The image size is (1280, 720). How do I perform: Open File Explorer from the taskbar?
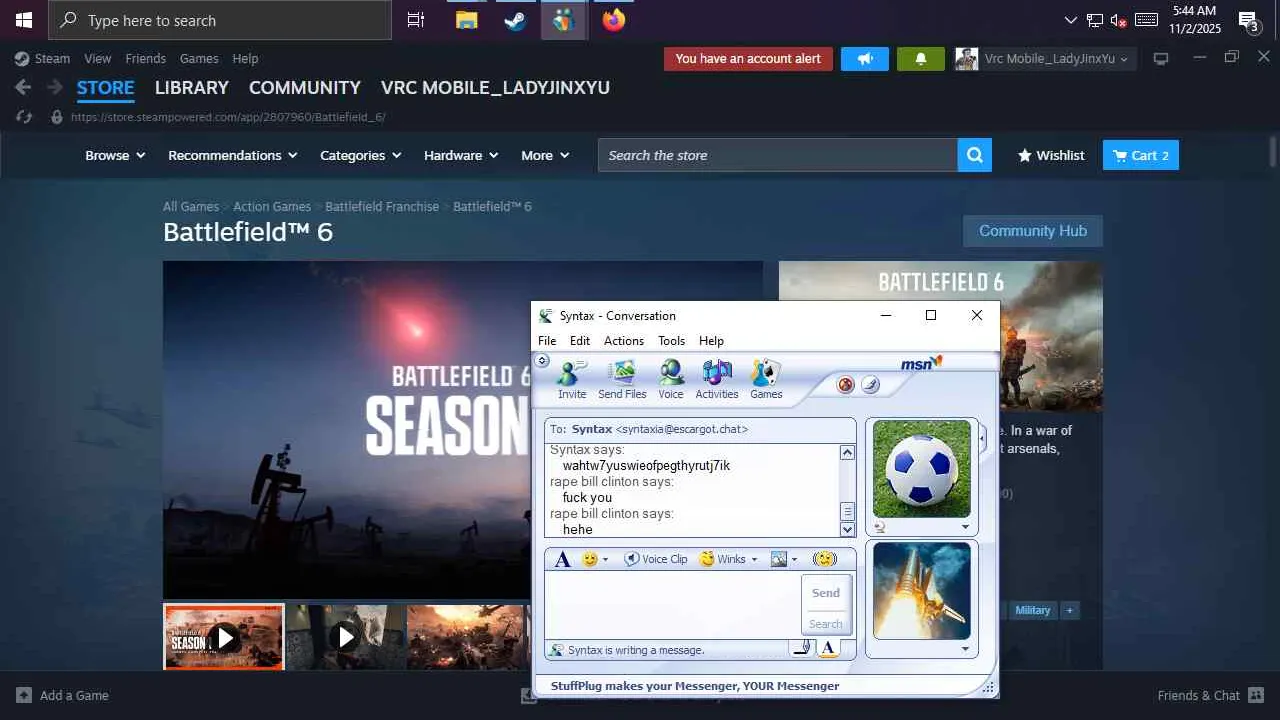click(x=466, y=20)
